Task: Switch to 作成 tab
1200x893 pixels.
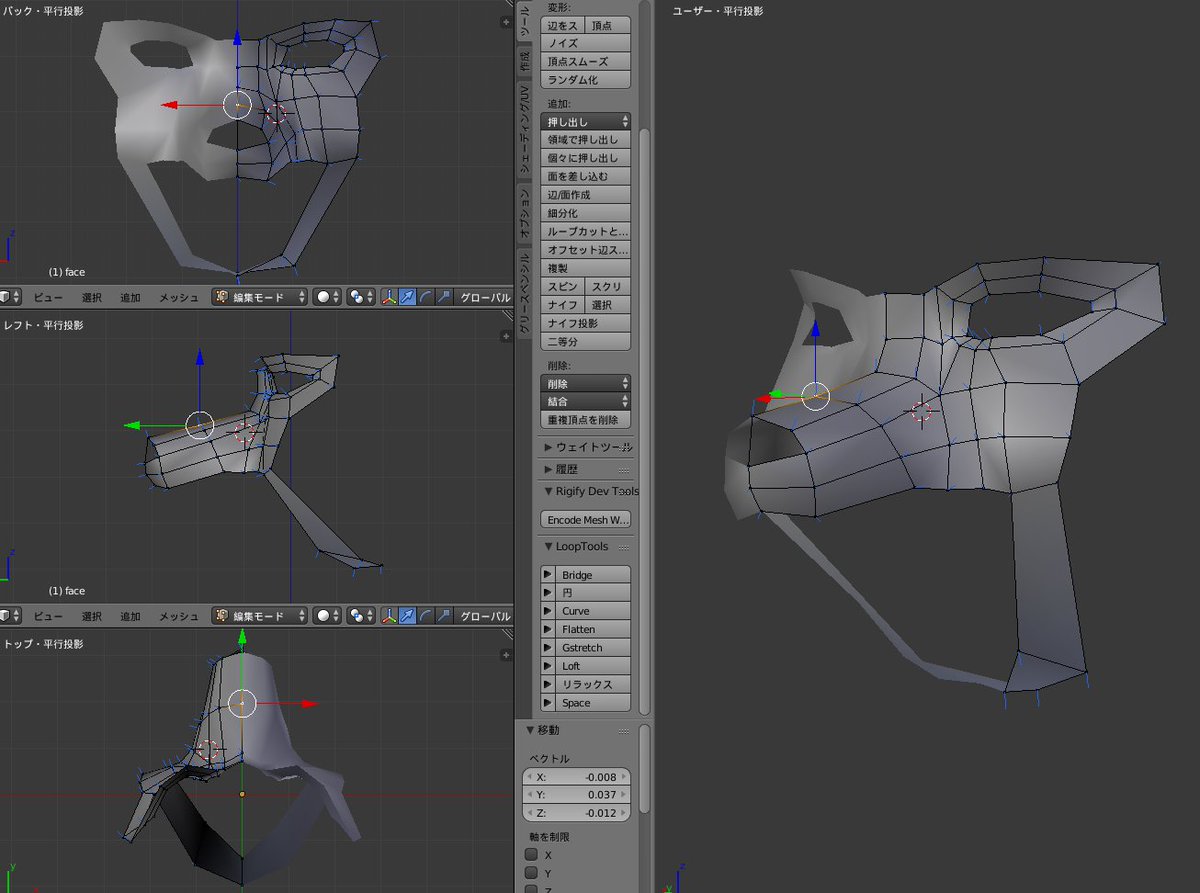Action: [525, 61]
